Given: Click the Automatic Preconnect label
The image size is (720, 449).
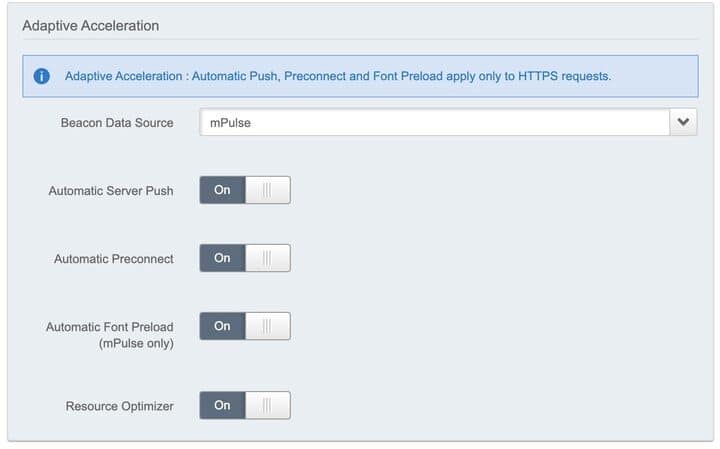Looking at the screenshot, I should 114,259.
